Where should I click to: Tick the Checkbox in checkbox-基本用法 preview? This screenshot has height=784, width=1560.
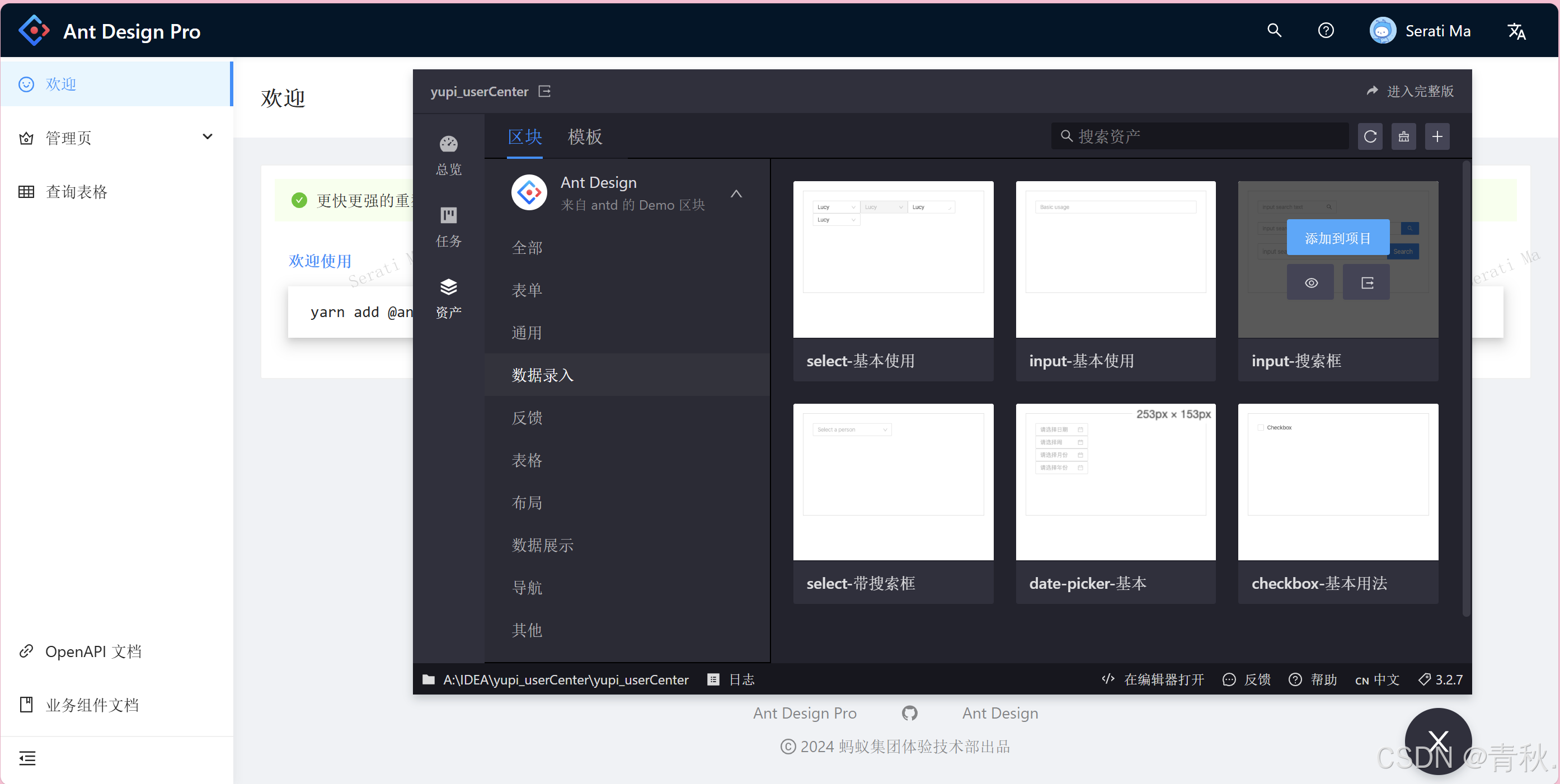pos(1261,427)
